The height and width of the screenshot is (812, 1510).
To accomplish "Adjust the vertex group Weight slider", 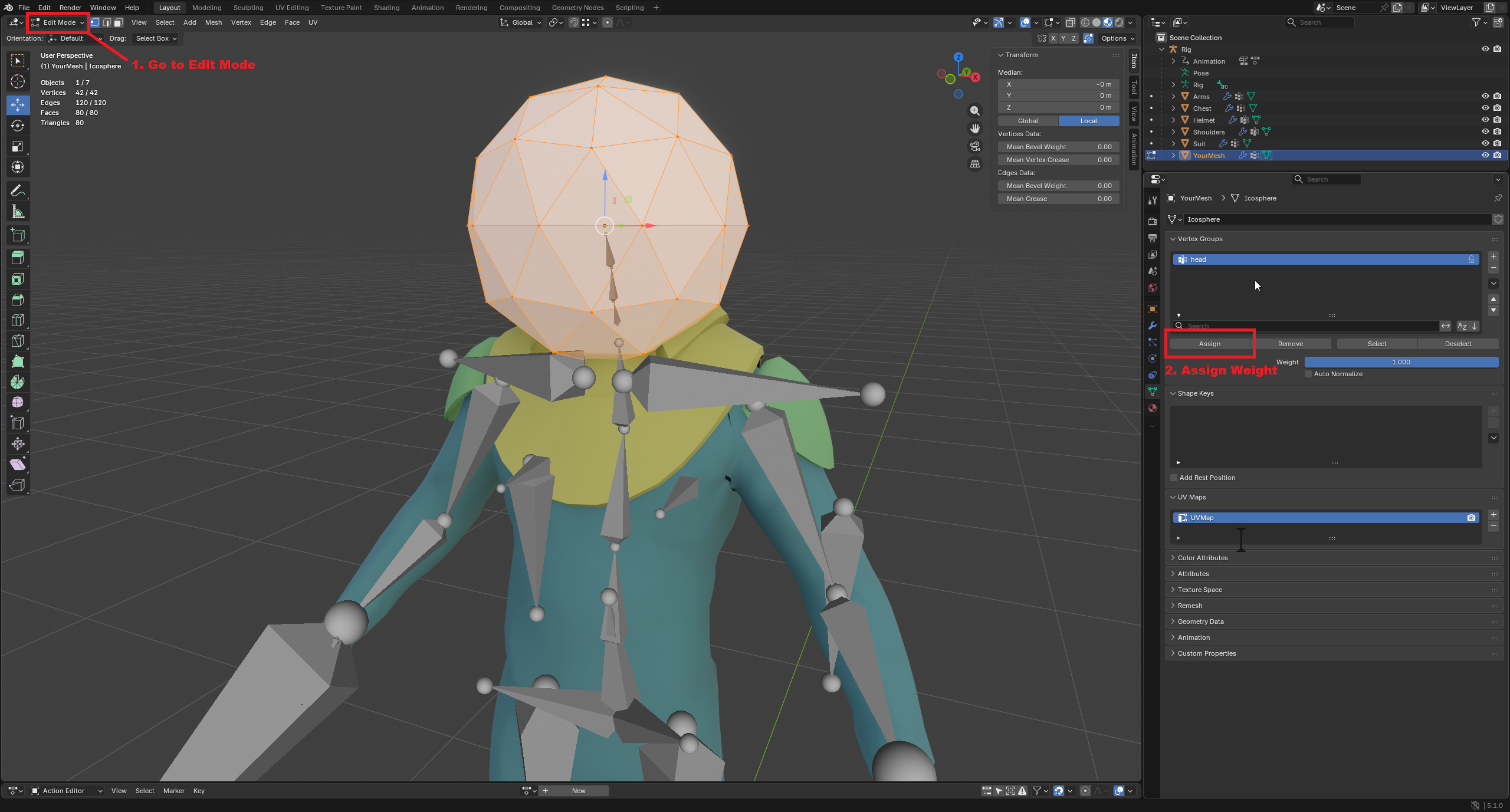I will 1401,362.
